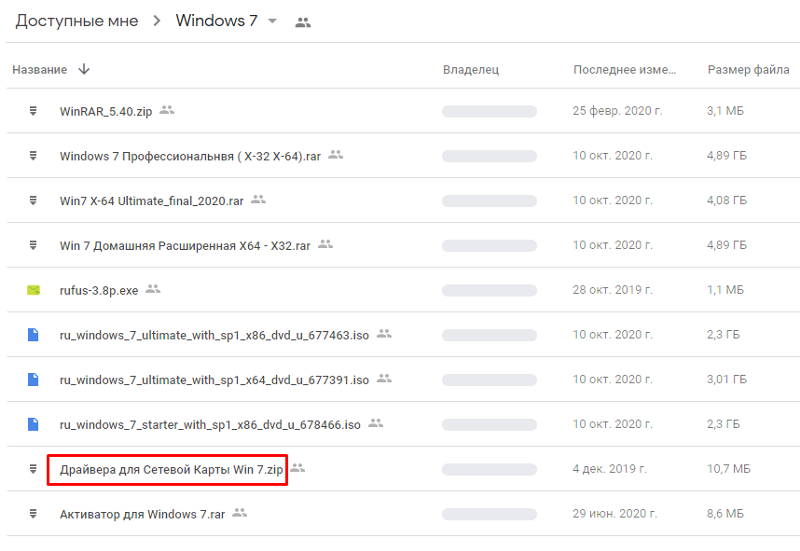This screenshot has width=800, height=551.
Task: Click the file size 10,7 МБ
Action: point(729,469)
